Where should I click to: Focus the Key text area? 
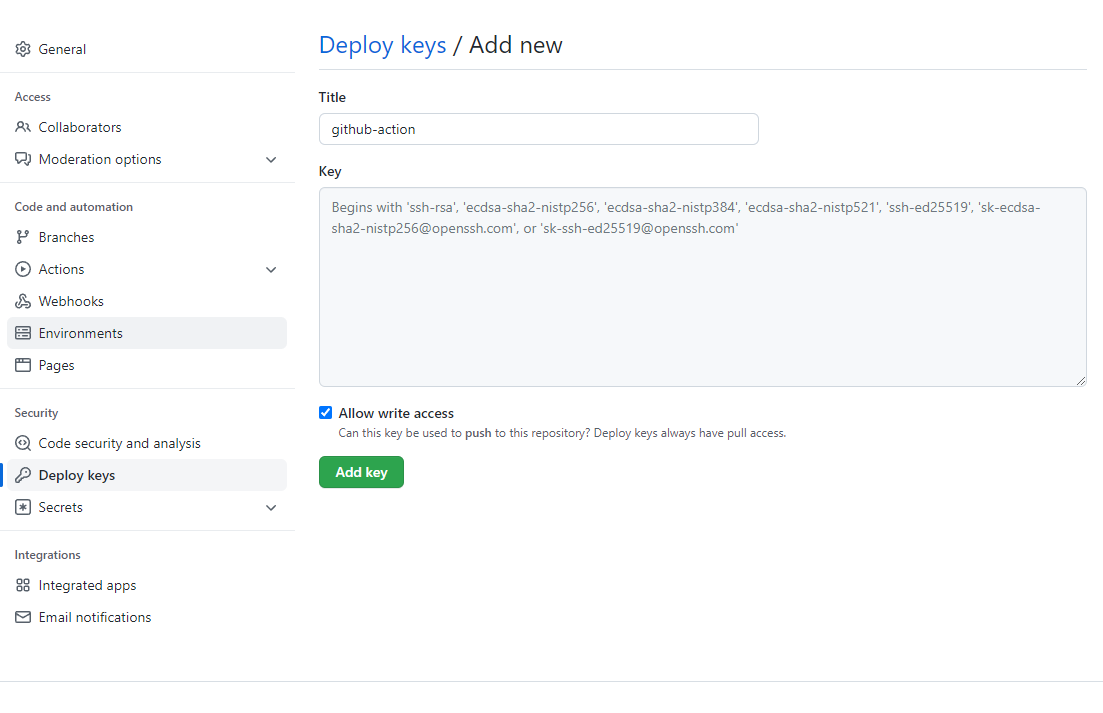(x=702, y=300)
